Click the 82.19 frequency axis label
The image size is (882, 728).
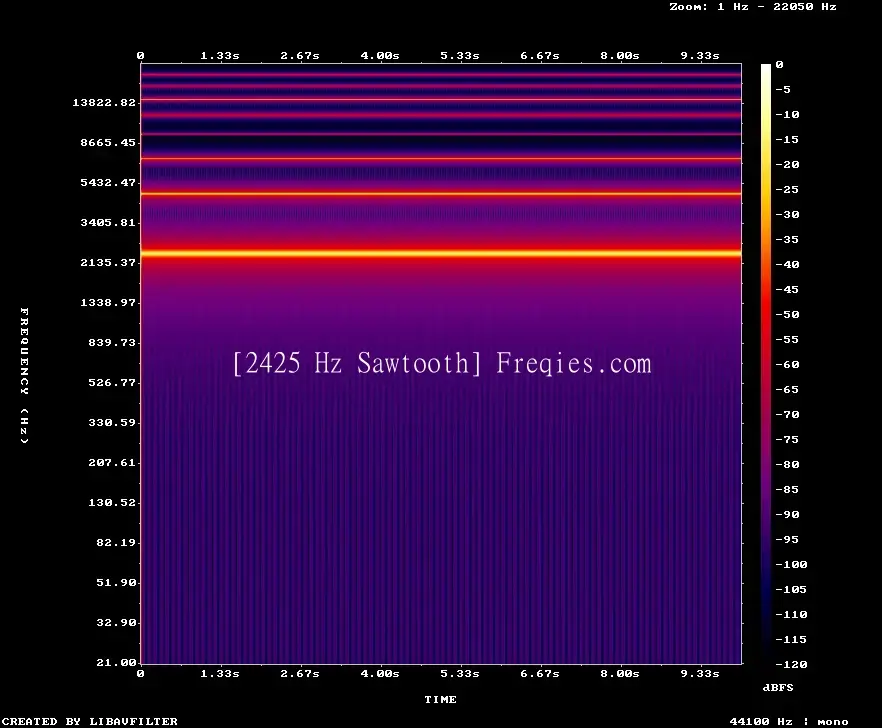point(116,542)
